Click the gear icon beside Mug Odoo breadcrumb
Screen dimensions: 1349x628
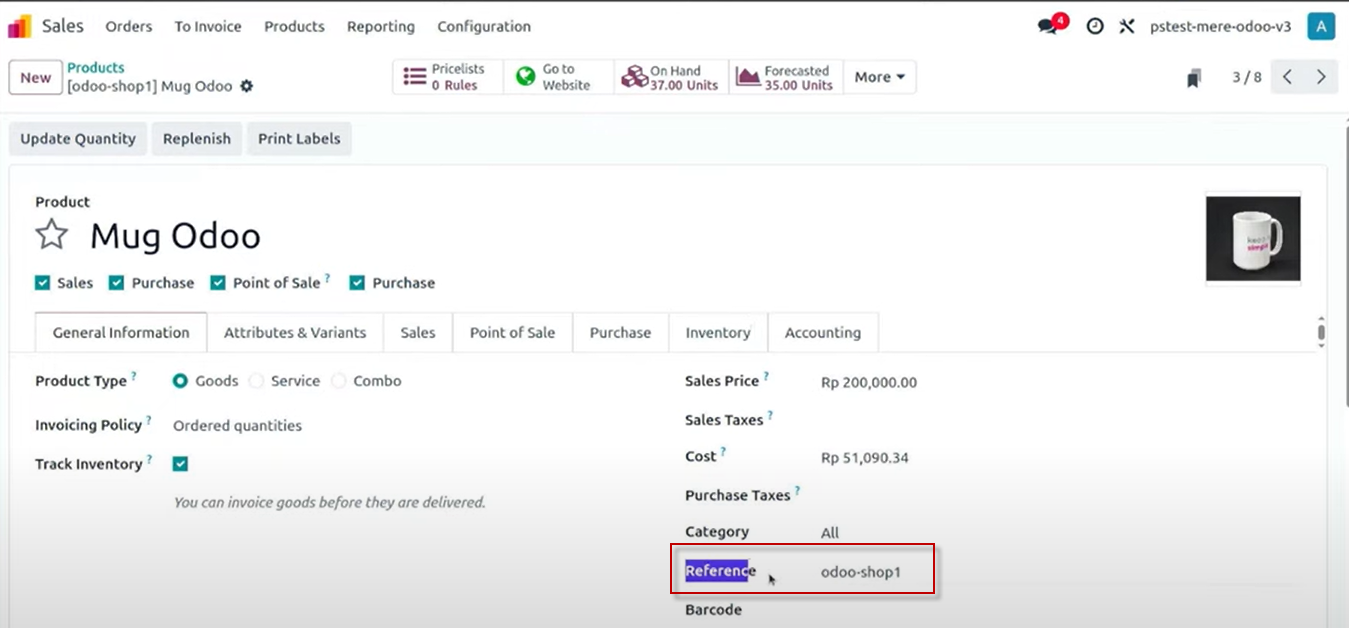(x=246, y=87)
